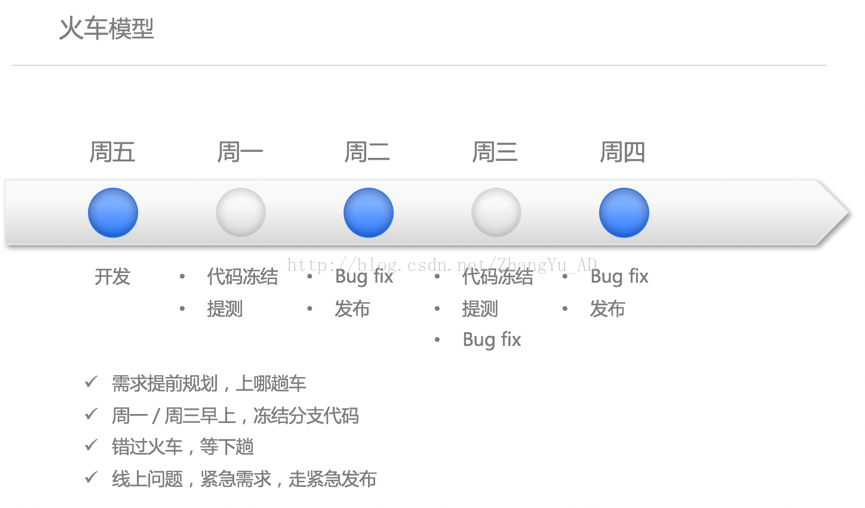The width and height of the screenshot is (865, 508).
Task: Click the checkmark beside 线上问题
Action: point(91,477)
